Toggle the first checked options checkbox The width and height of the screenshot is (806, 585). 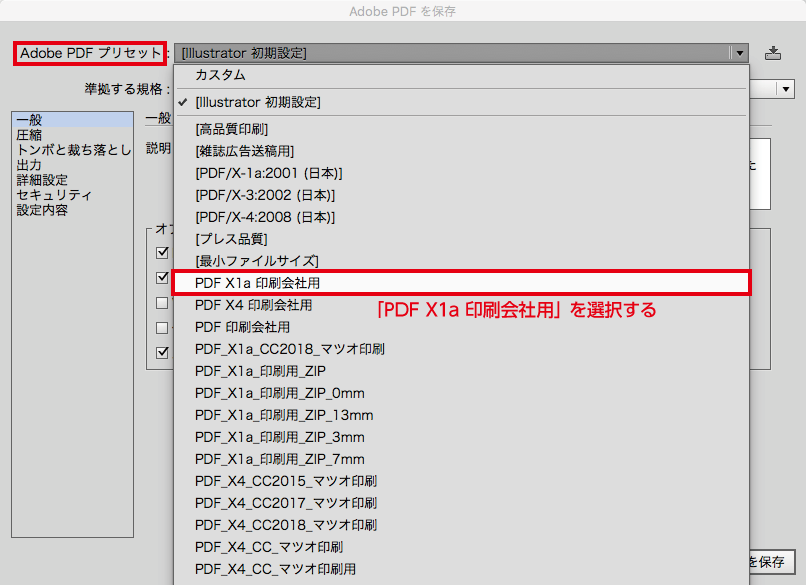[x=162, y=252]
